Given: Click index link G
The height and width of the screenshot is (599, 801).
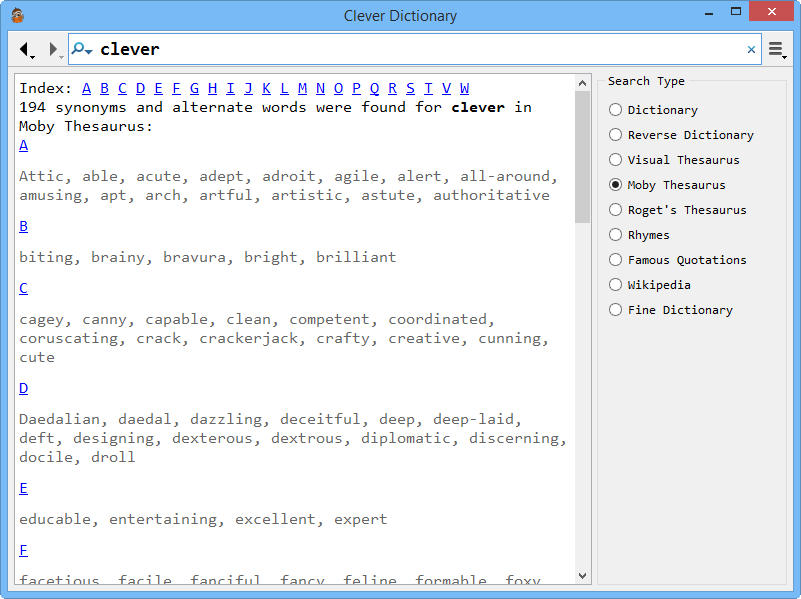Looking at the screenshot, I should [194, 88].
